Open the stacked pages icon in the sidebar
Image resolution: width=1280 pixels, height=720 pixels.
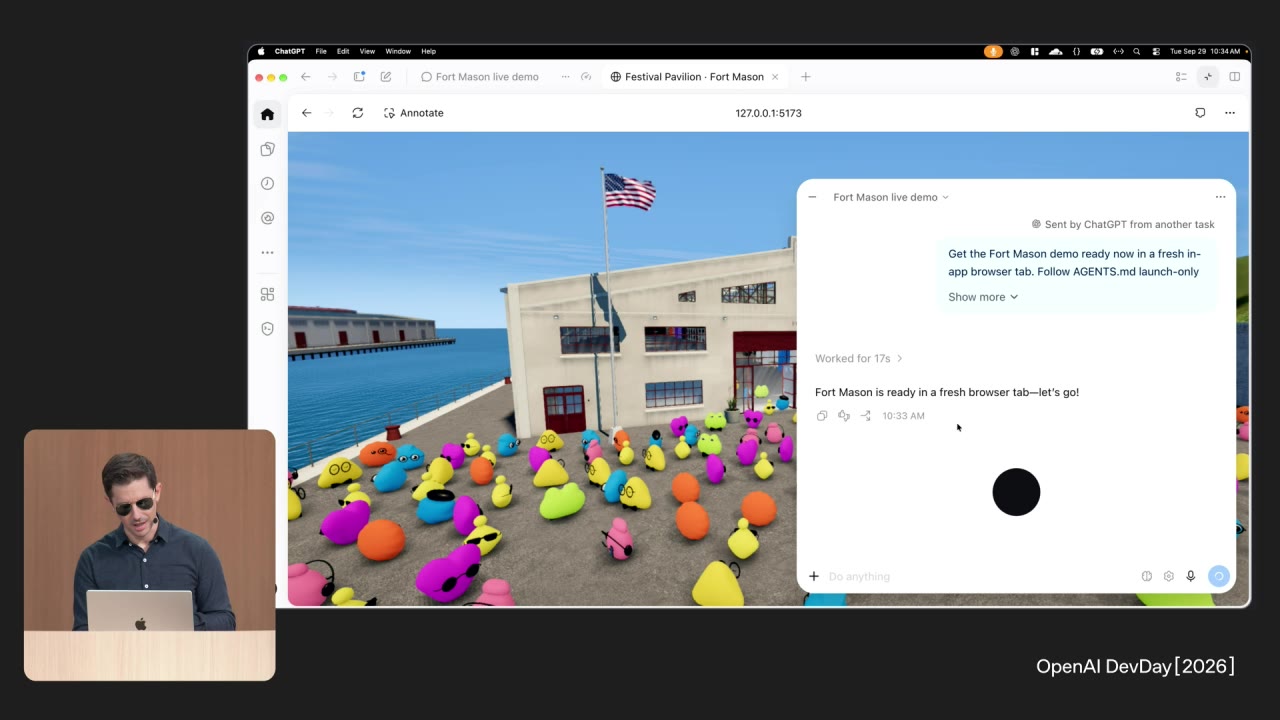[267, 149]
